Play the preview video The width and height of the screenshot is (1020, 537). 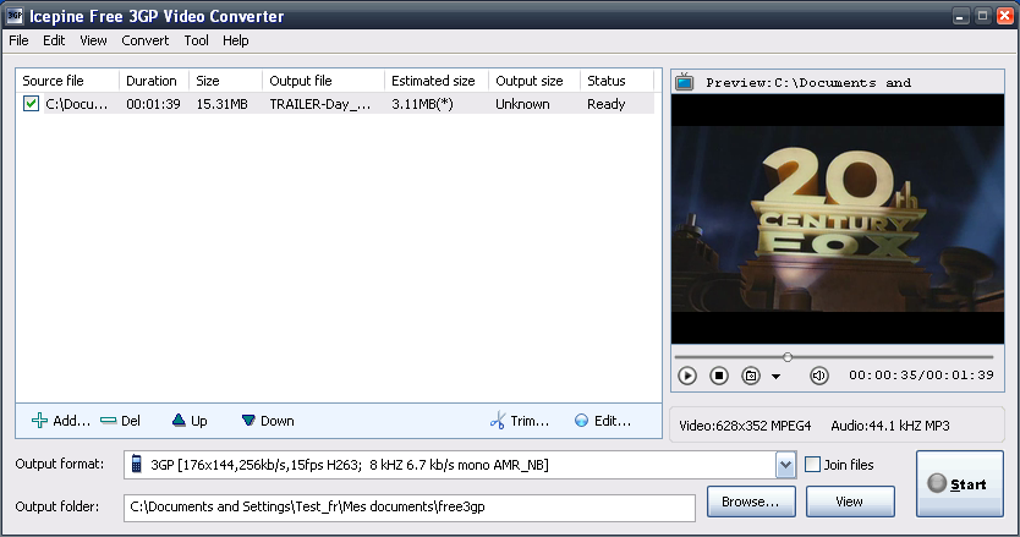pos(687,376)
